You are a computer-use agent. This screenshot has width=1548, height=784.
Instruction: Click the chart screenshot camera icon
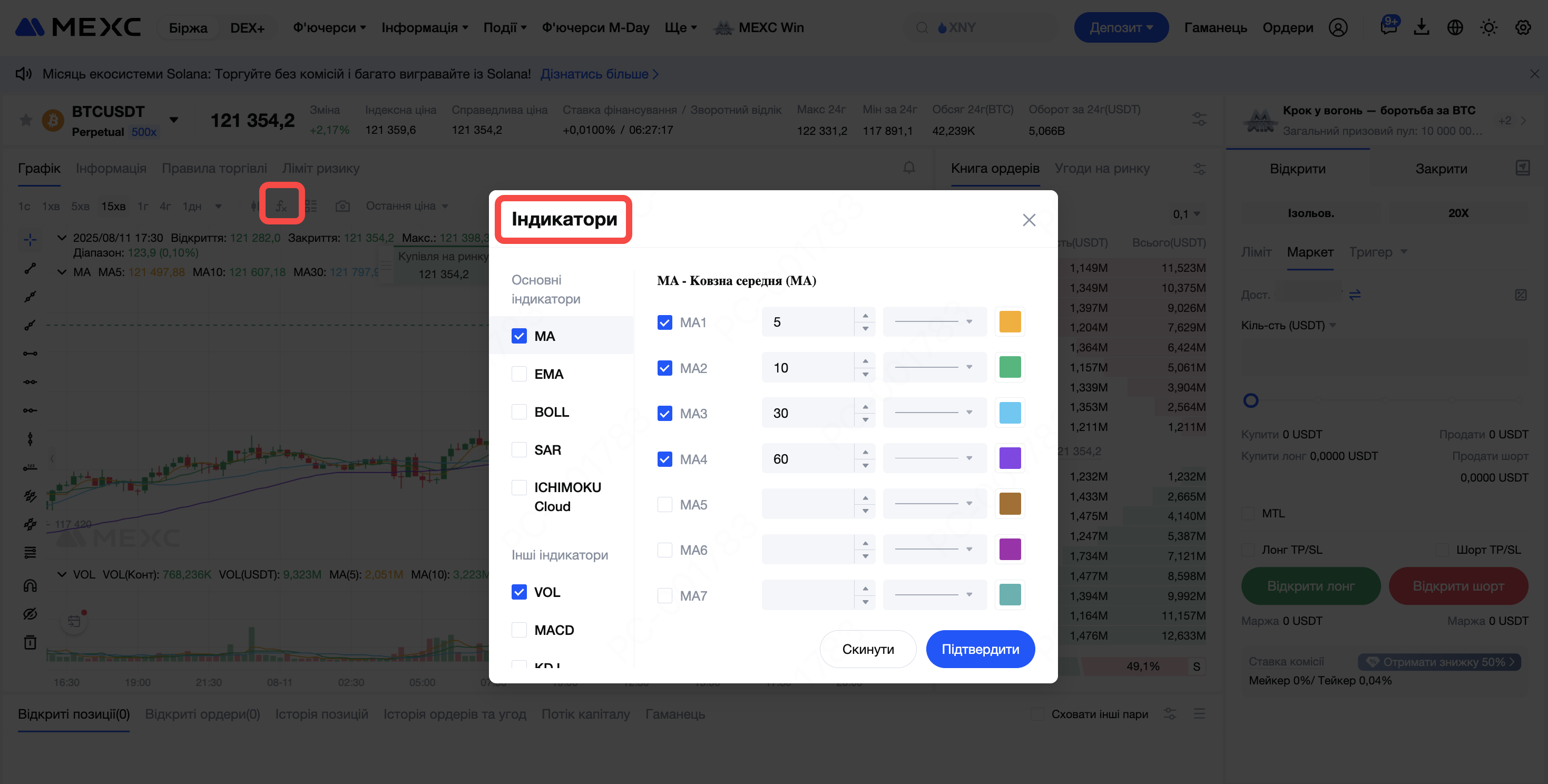coord(342,206)
